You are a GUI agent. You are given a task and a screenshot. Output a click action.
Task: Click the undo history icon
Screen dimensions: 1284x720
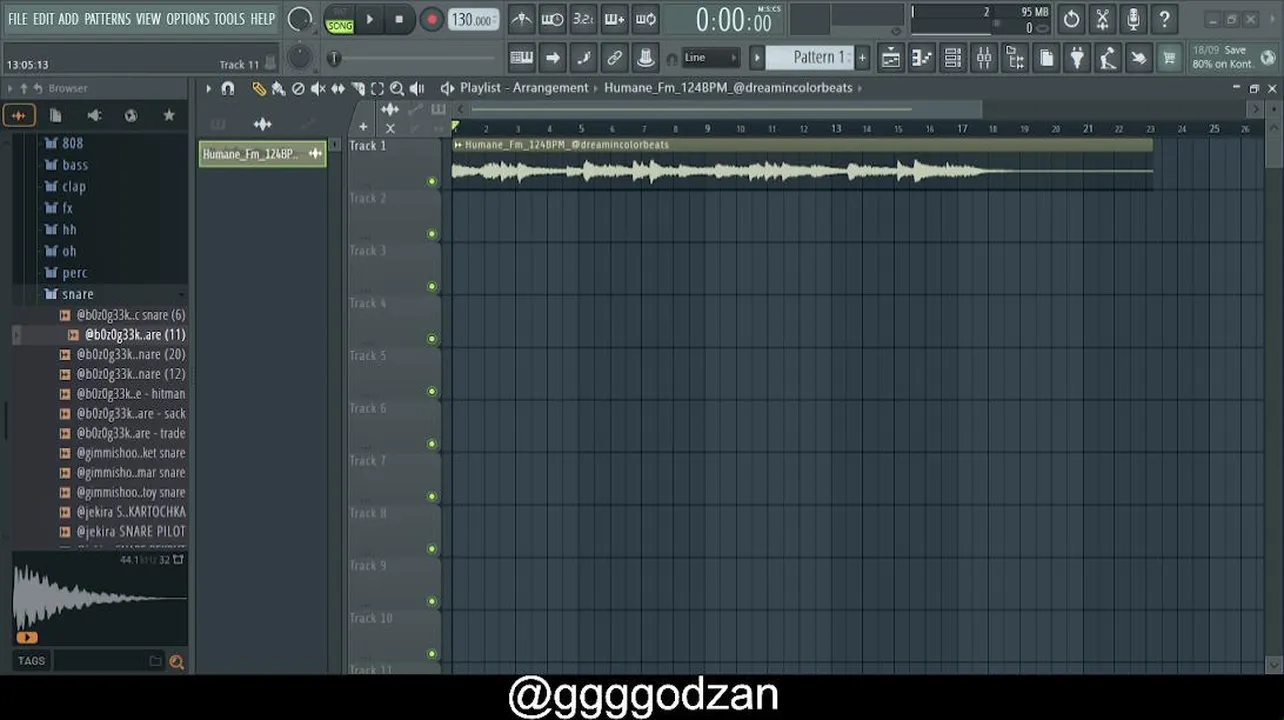pos(1071,19)
